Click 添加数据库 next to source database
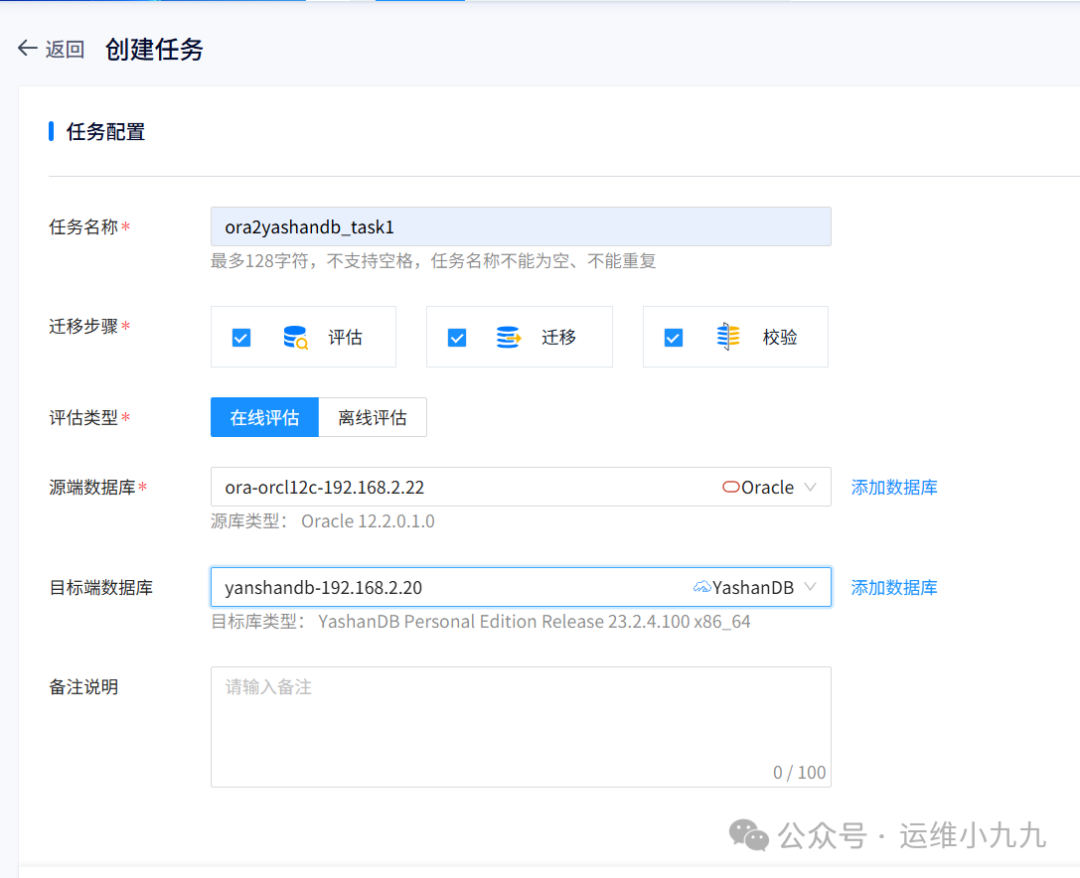 [x=894, y=488]
